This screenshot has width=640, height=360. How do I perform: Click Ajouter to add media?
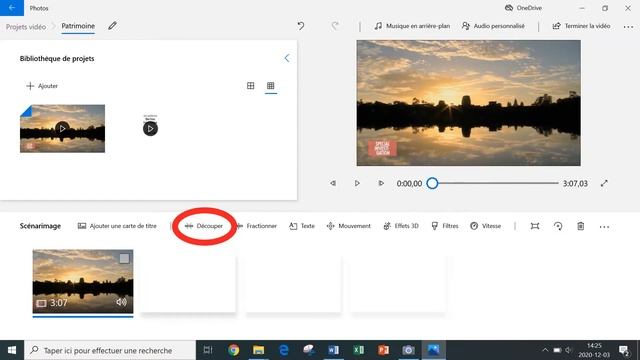tap(42, 86)
